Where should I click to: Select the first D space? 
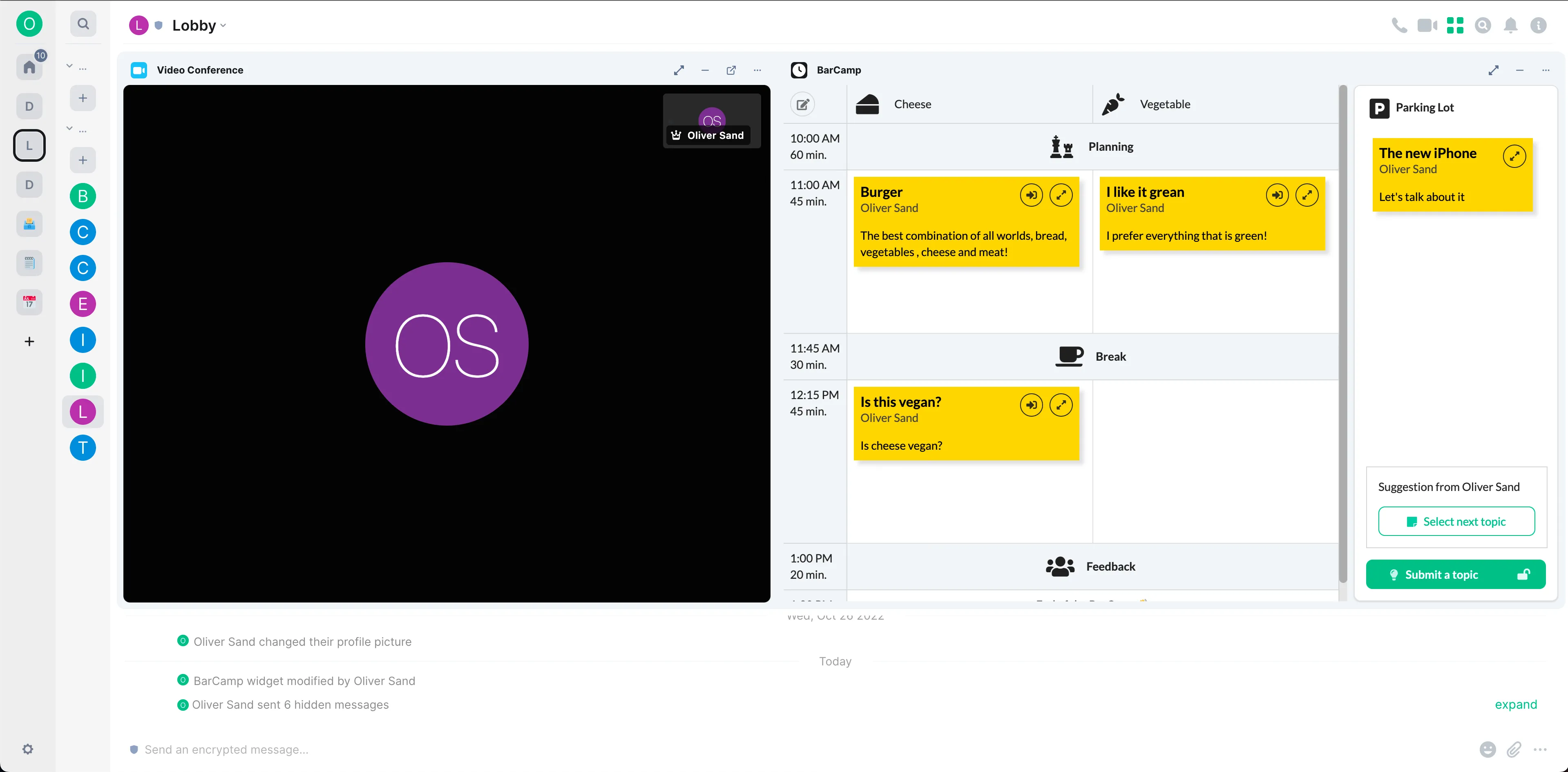(29, 106)
